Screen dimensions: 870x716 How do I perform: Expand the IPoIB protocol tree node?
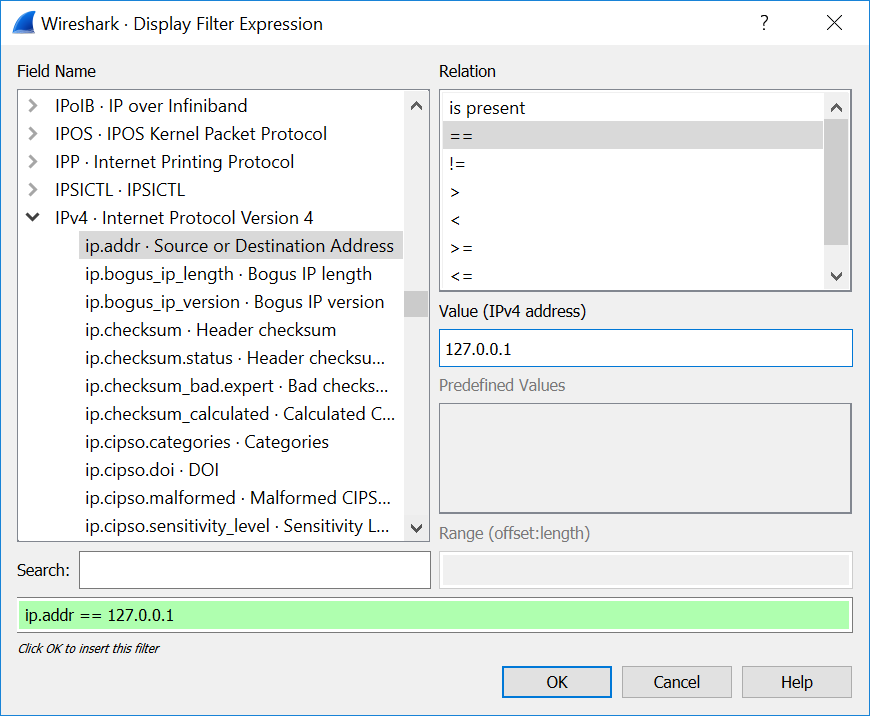click(34, 106)
